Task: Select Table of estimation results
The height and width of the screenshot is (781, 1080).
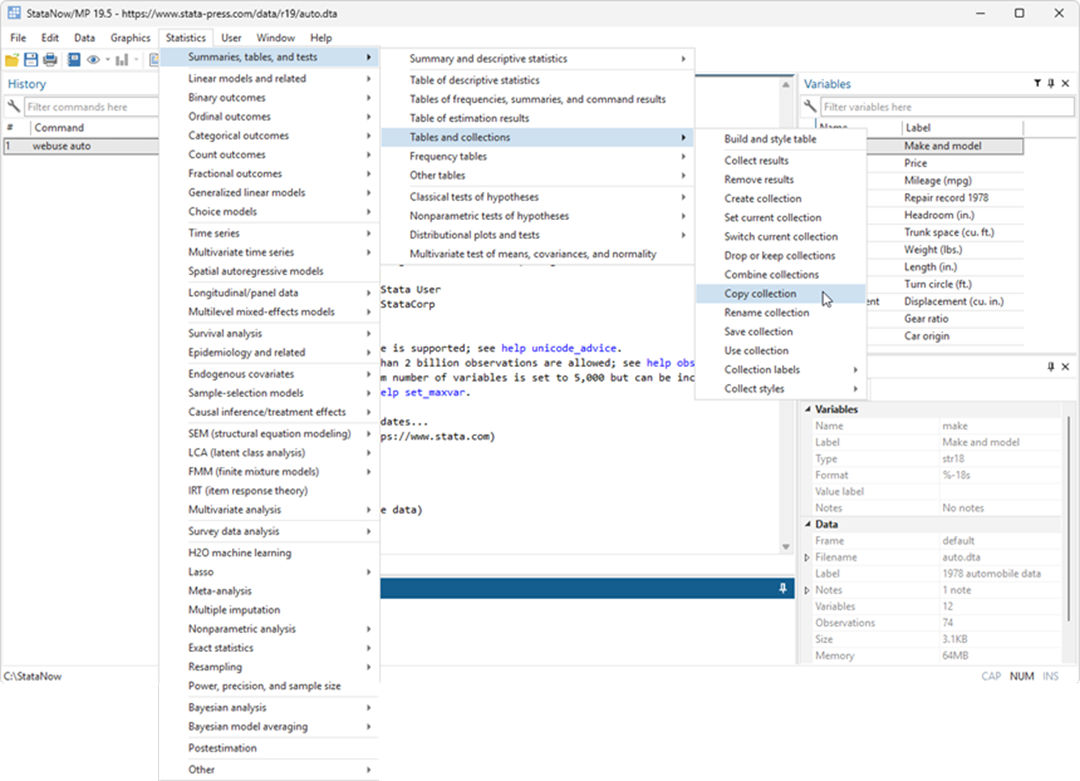Action: tap(537, 118)
